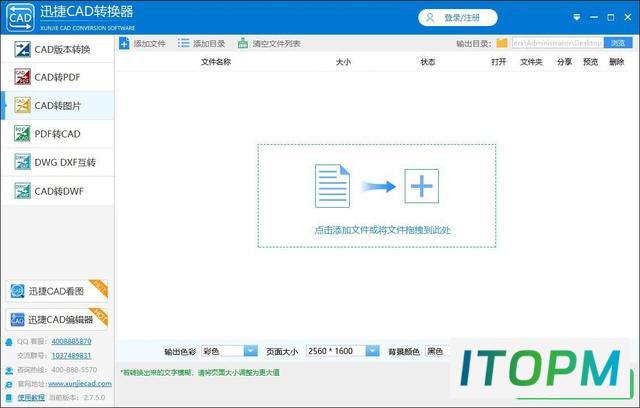The height and width of the screenshot is (408, 640).
Task: Click the 状态 column header
Action: click(x=428, y=62)
